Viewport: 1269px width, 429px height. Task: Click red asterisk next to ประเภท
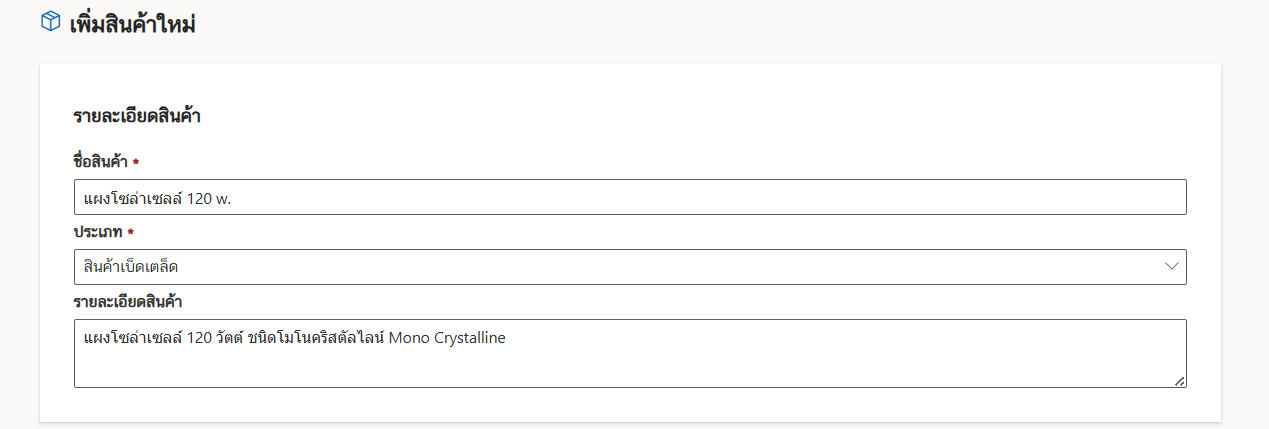click(x=130, y=232)
